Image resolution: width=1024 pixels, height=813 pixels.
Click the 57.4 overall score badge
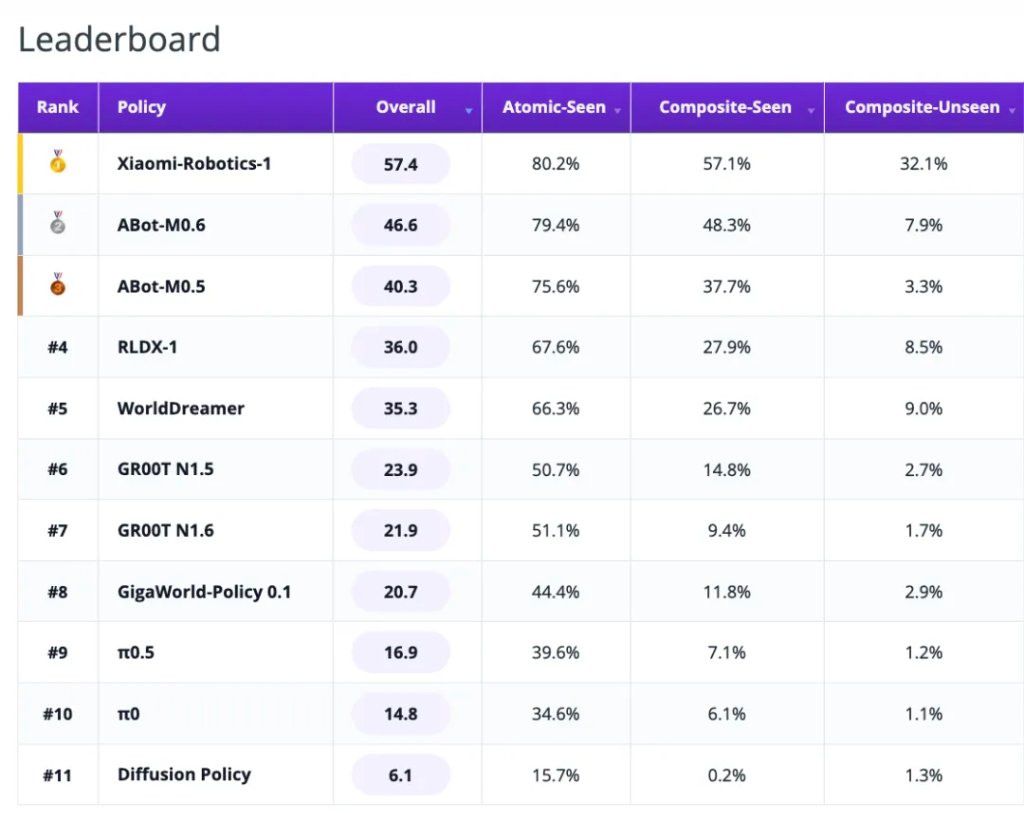tap(400, 164)
